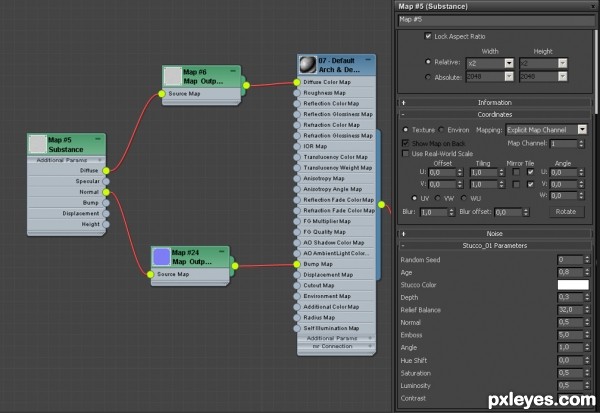Image resolution: width=600 pixels, height=413 pixels.
Task: Click the Stucco Color white swatch
Action: 573,285
